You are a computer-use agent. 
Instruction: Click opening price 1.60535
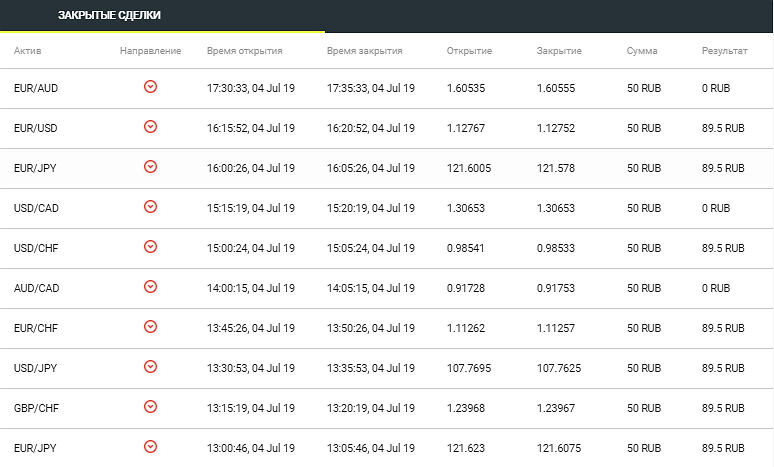[466, 88]
